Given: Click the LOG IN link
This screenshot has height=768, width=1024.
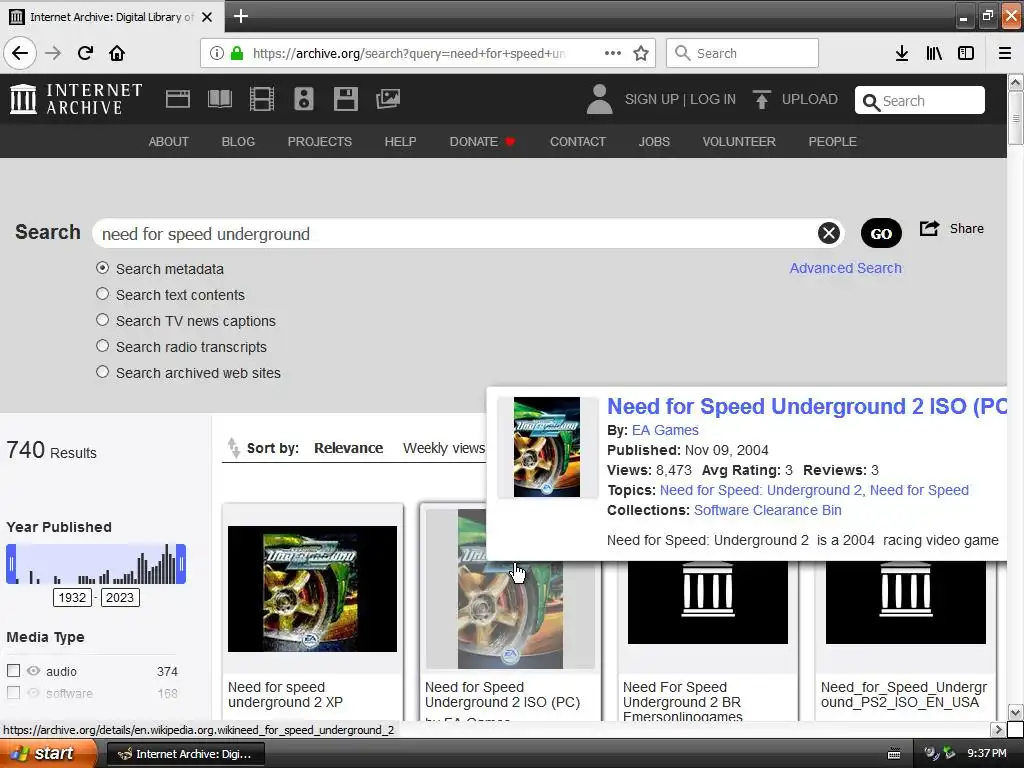Looking at the screenshot, I should (x=713, y=99).
